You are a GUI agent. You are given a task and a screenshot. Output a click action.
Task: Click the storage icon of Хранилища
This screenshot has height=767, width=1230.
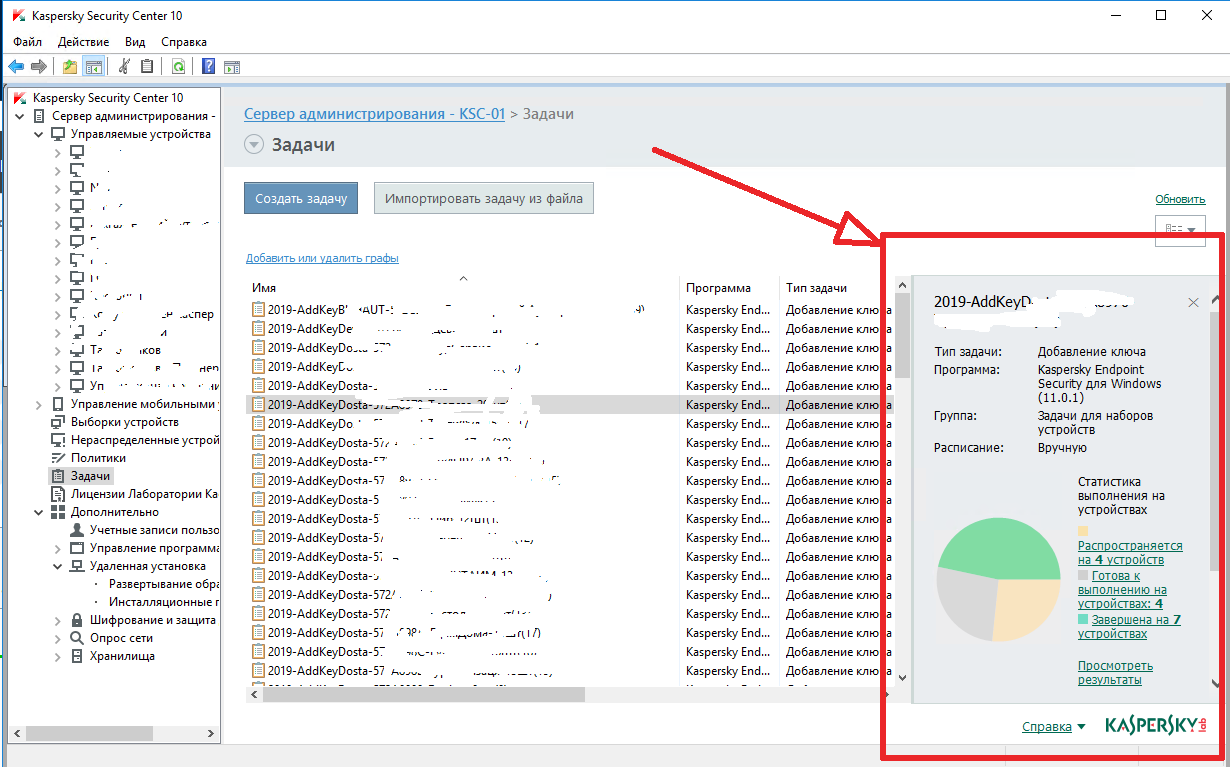click(77, 656)
